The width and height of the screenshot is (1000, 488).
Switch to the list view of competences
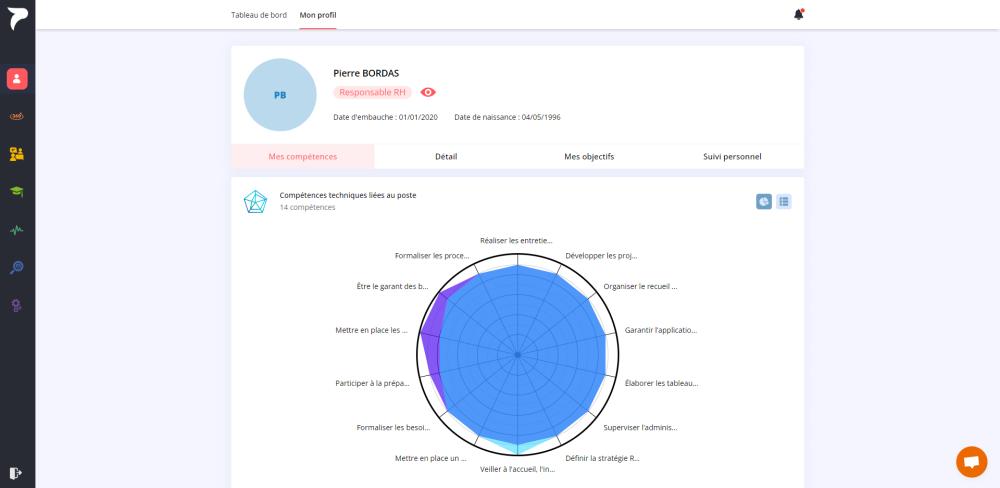click(784, 202)
